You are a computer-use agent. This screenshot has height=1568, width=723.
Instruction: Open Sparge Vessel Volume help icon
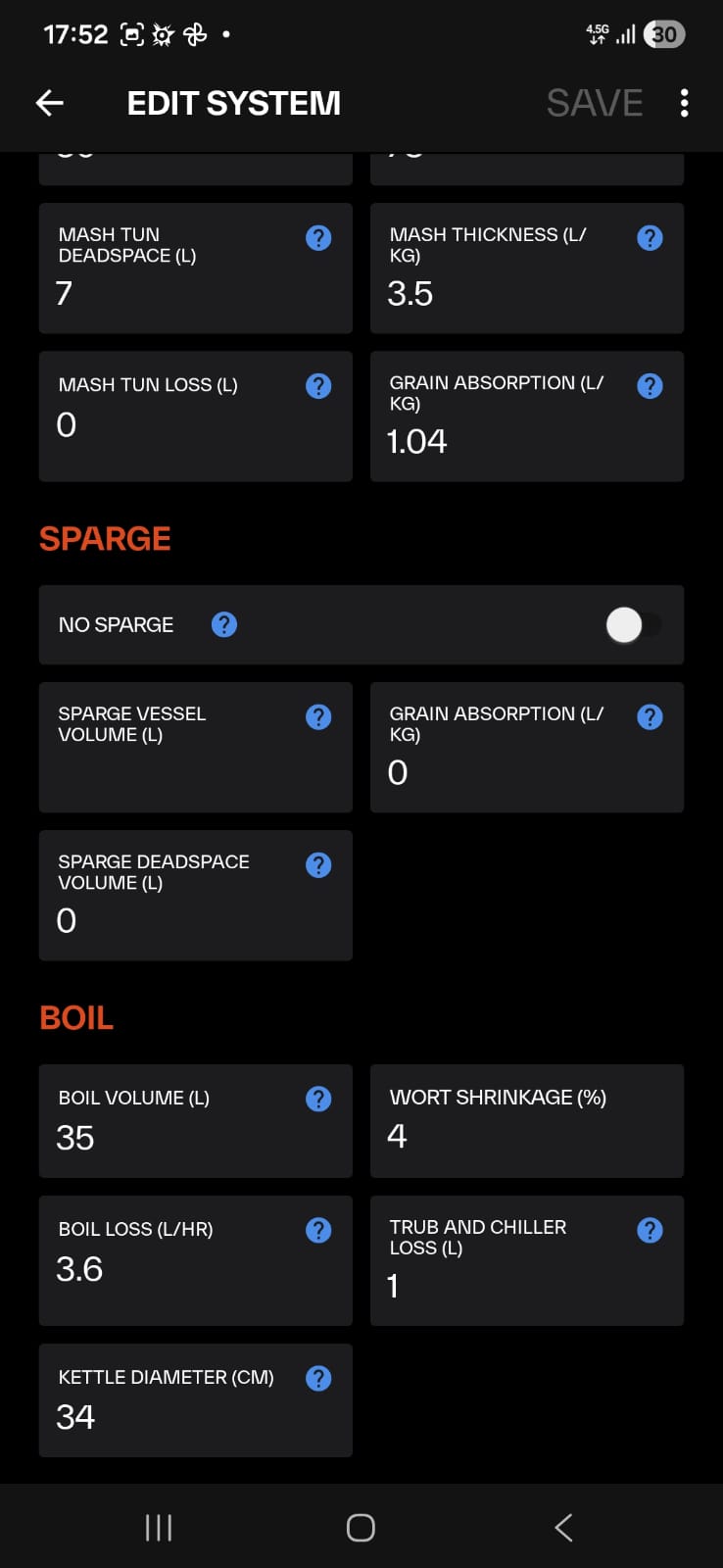[318, 717]
